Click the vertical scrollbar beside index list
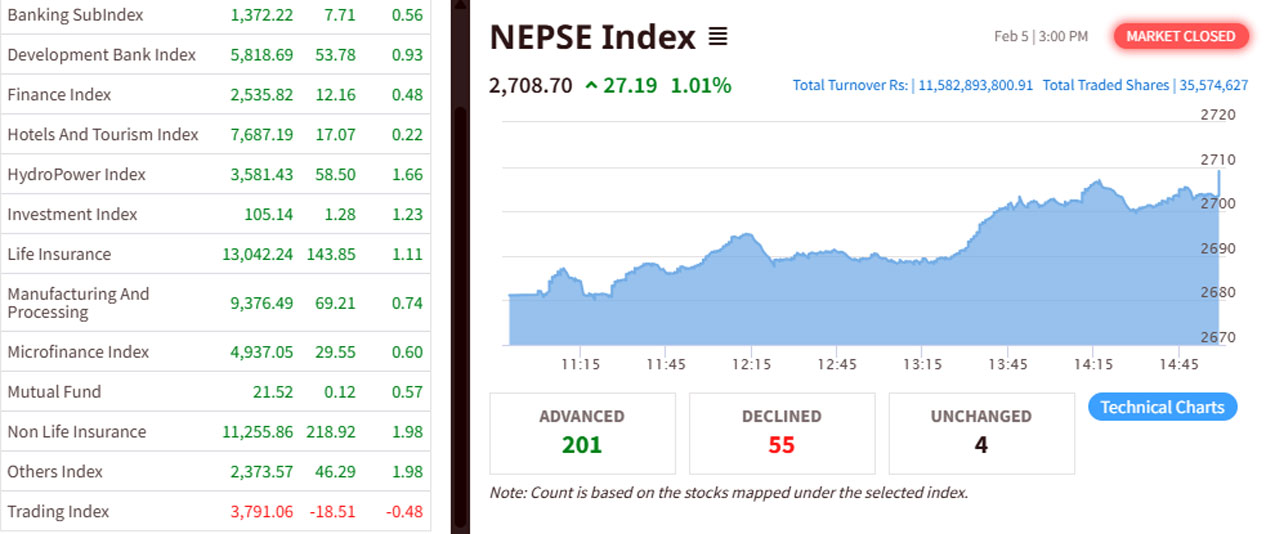1266x534 pixels. pyautogui.click(x=460, y=300)
